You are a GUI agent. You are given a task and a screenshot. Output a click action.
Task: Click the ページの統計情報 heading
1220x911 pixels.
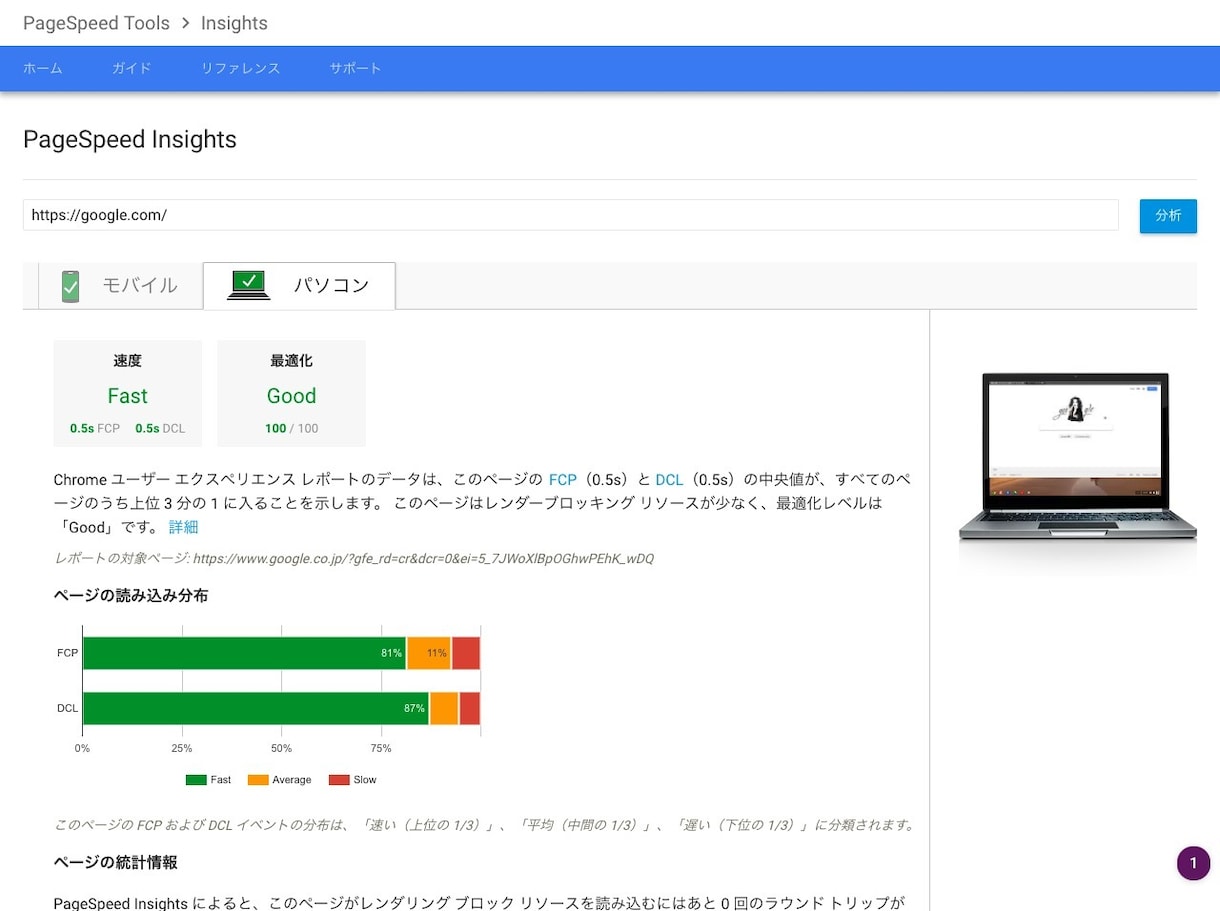[x=116, y=861]
